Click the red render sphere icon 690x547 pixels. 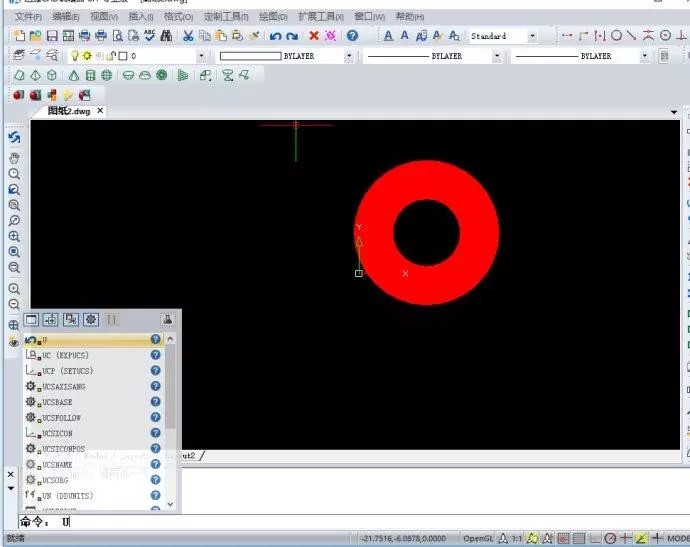[x=18, y=95]
